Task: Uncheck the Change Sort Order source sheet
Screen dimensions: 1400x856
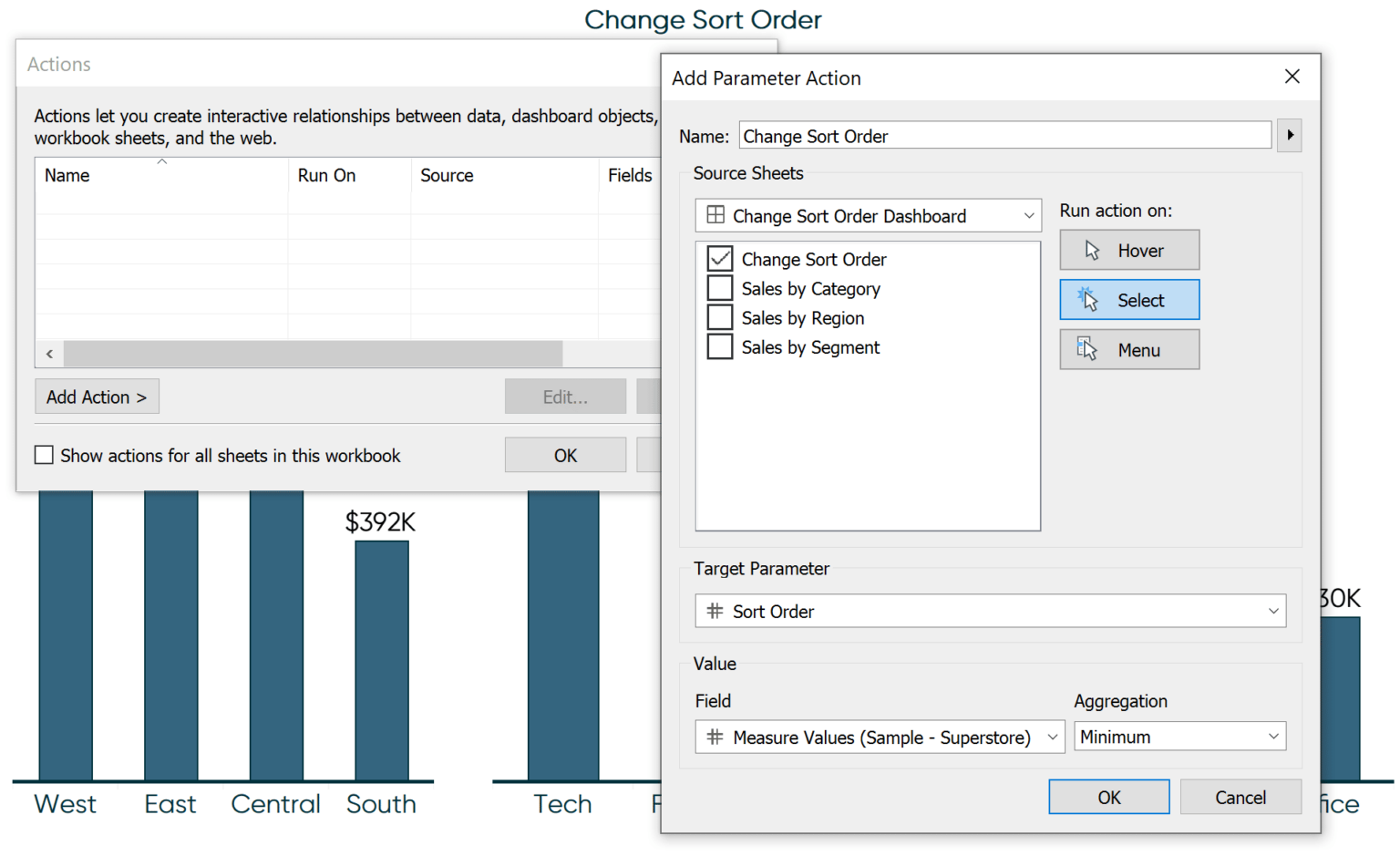Action: (x=720, y=259)
